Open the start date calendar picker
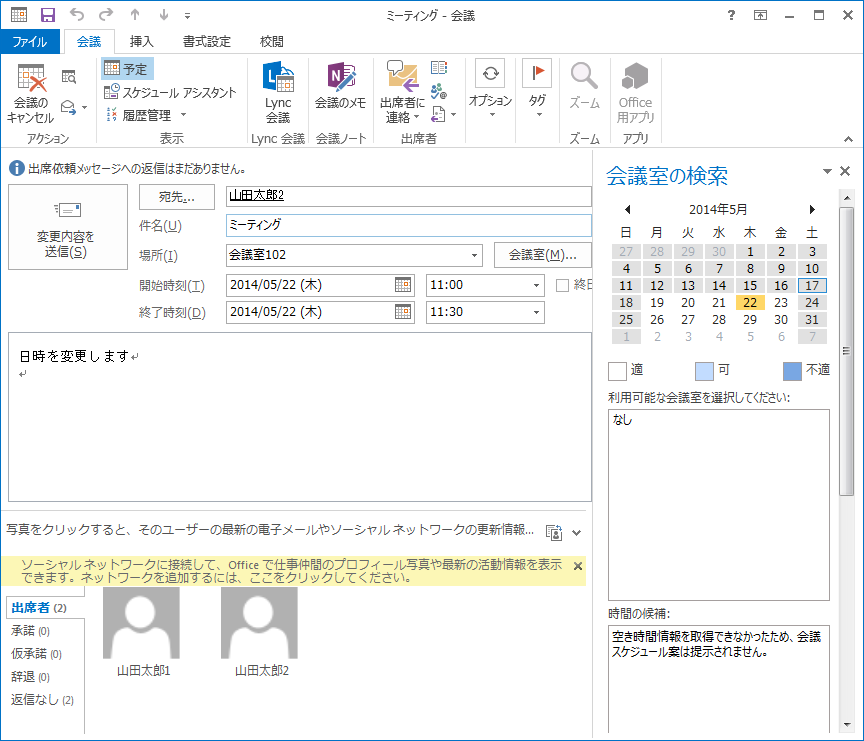 403,285
